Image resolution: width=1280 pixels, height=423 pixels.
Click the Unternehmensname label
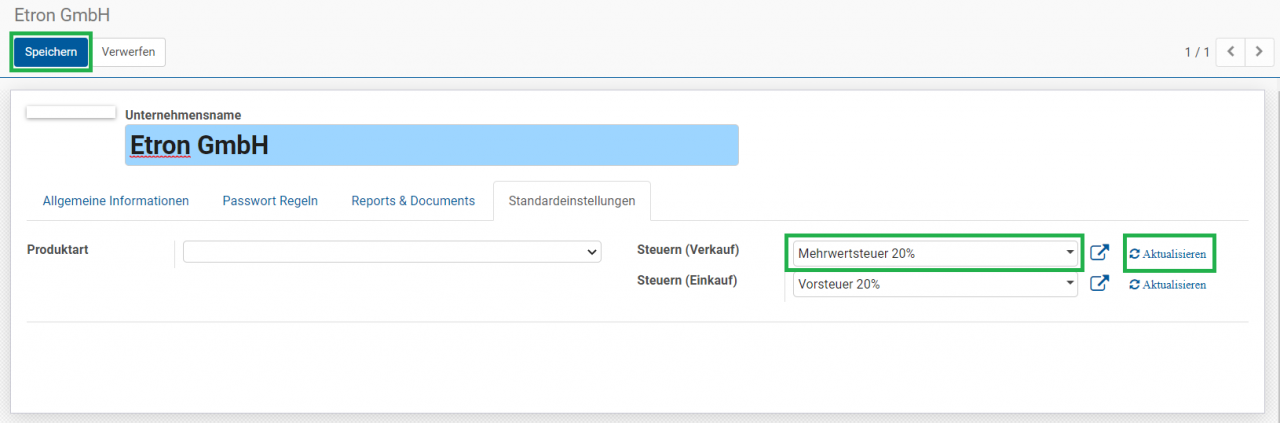(x=183, y=115)
